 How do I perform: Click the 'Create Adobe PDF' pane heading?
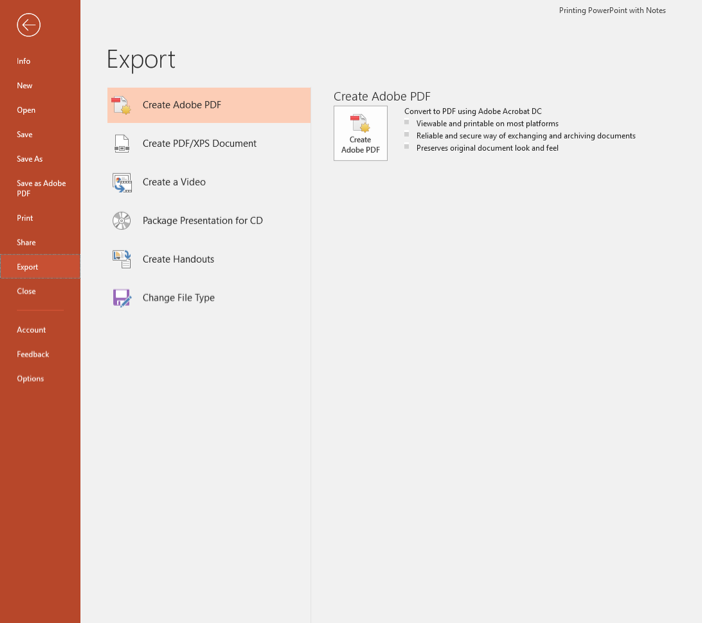381,96
